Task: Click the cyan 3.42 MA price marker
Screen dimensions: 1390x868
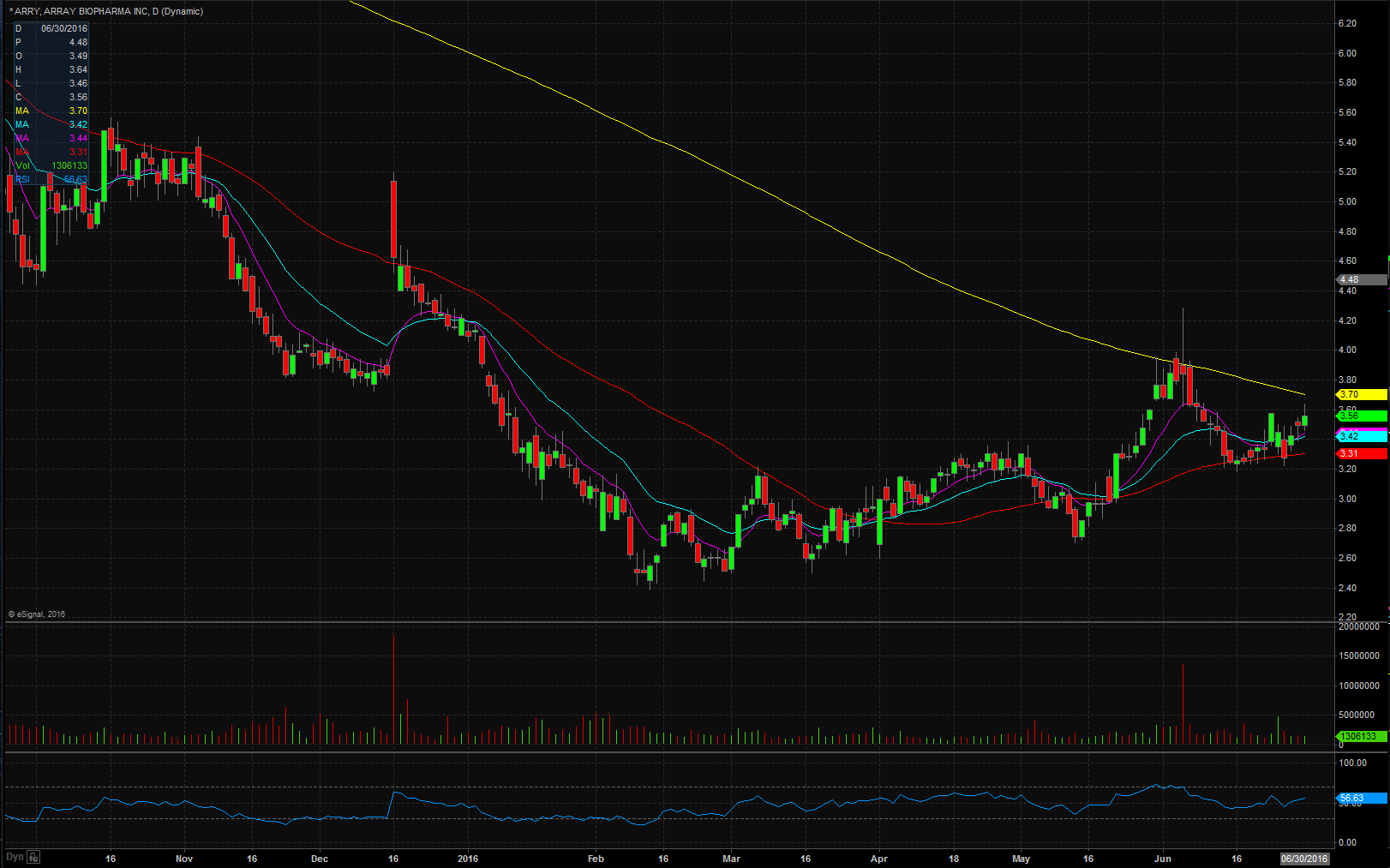Action: click(x=1362, y=437)
